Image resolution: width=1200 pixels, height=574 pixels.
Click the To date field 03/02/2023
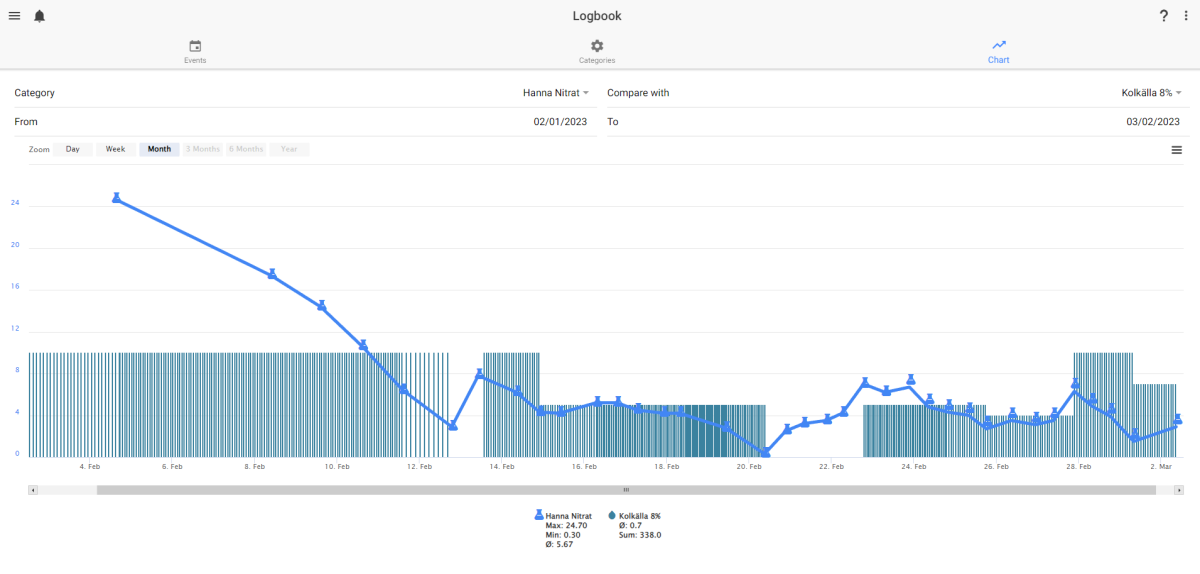895,122
